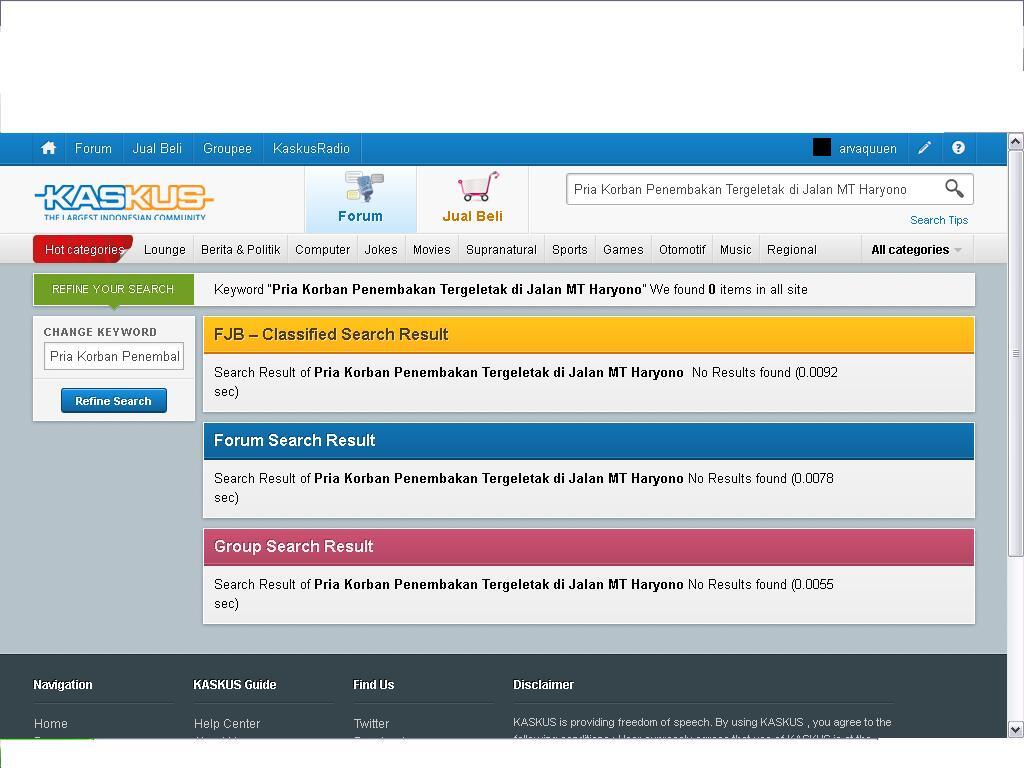Screen dimensions: 1024x768
Task: Open the Jokes category
Action: coord(381,249)
